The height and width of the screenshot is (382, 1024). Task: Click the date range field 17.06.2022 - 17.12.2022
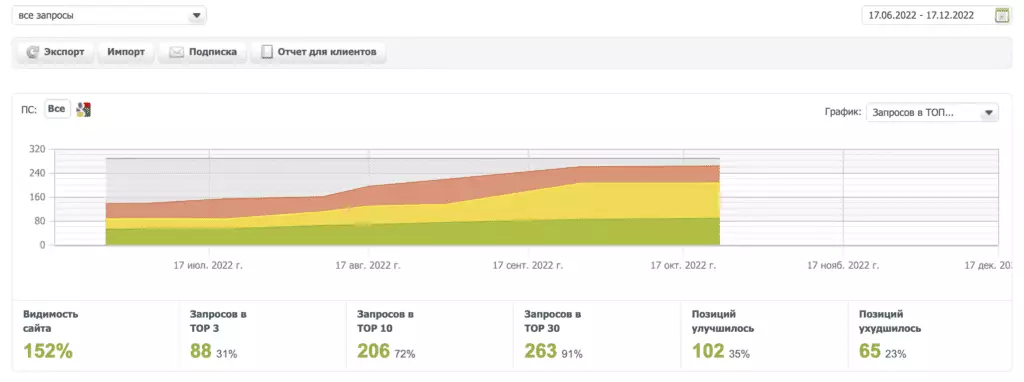(927, 16)
